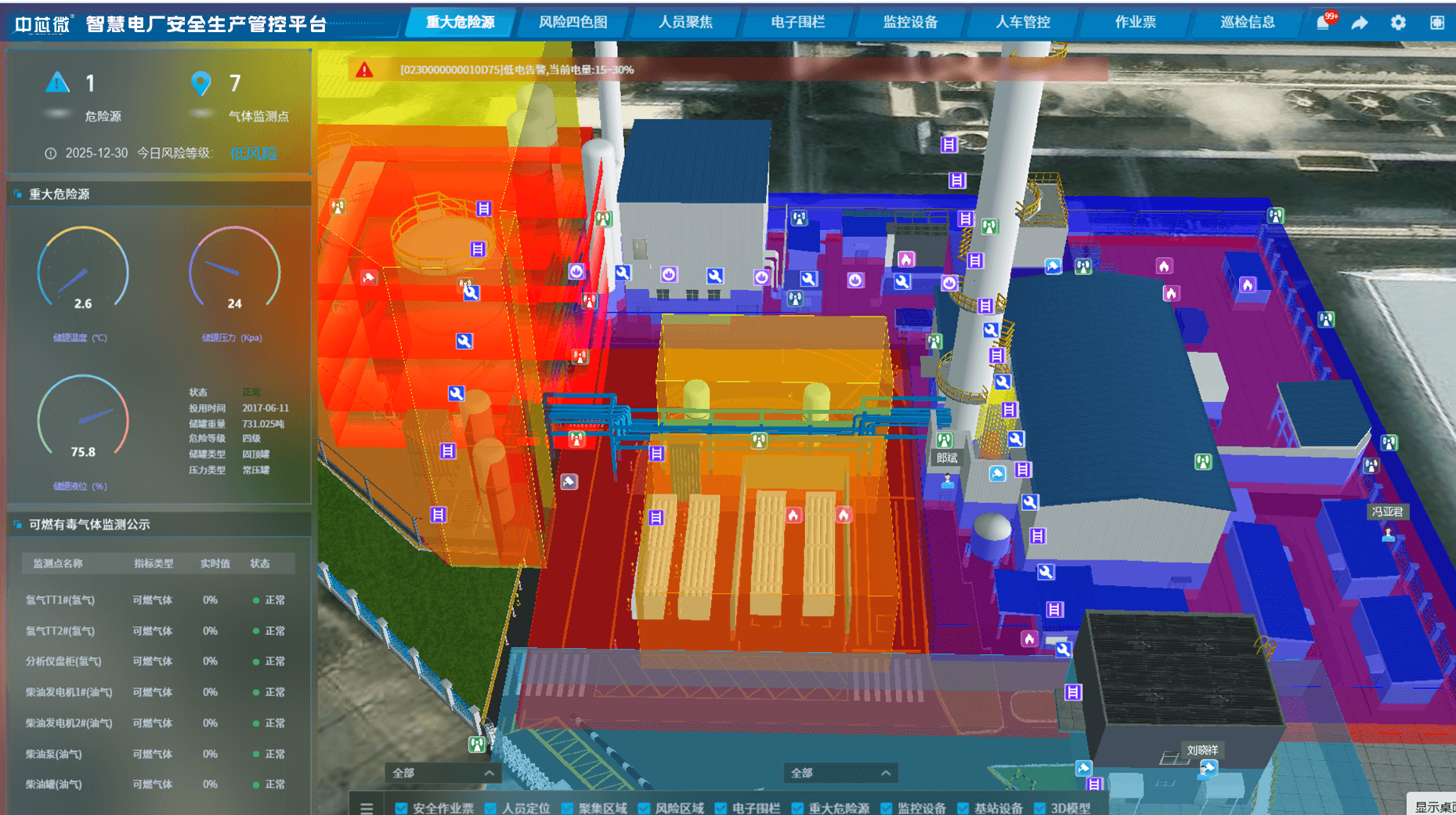This screenshot has width=1456, height=815.
Task: Click the 低风险 risk level link
Action: (x=254, y=154)
